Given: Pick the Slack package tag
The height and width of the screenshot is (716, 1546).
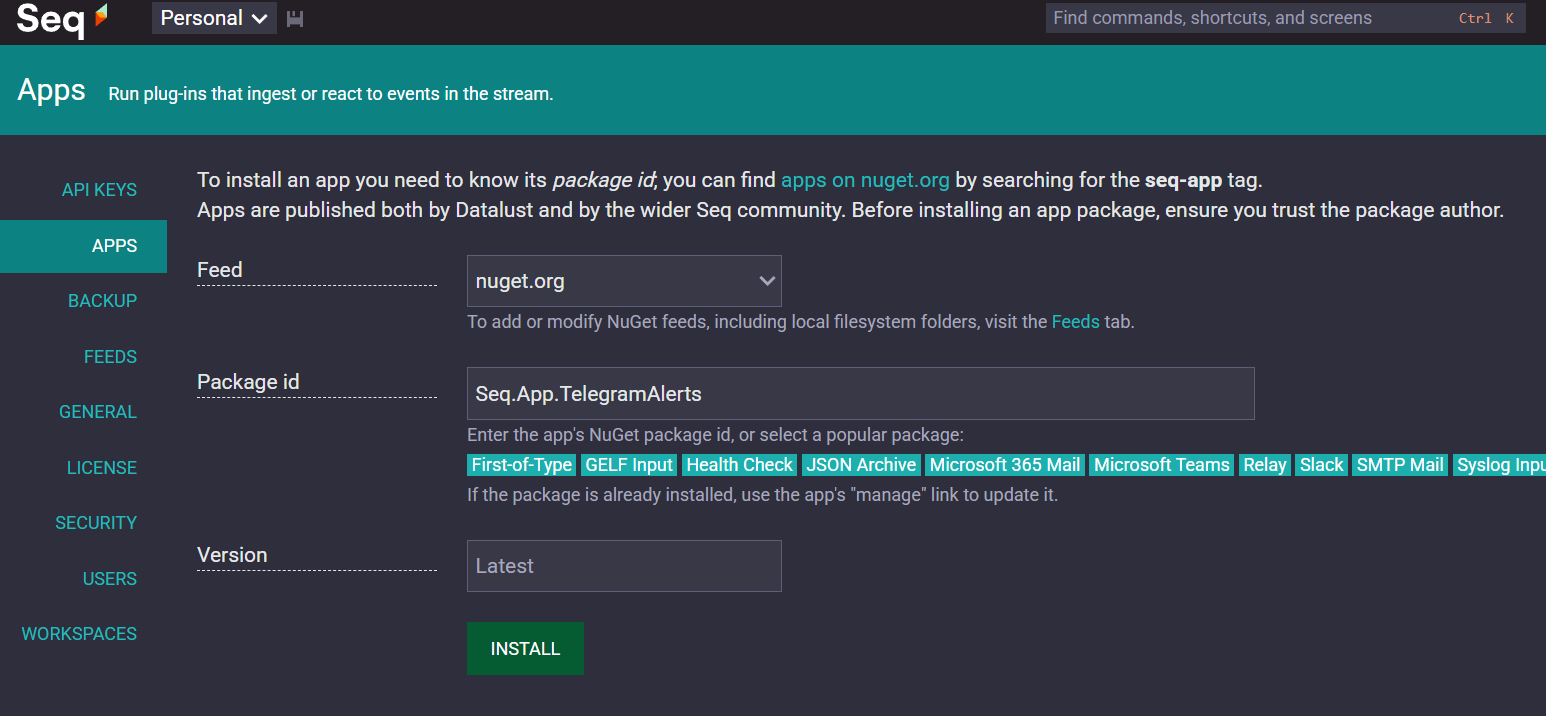Looking at the screenshot, I should tap(1322, 465).
